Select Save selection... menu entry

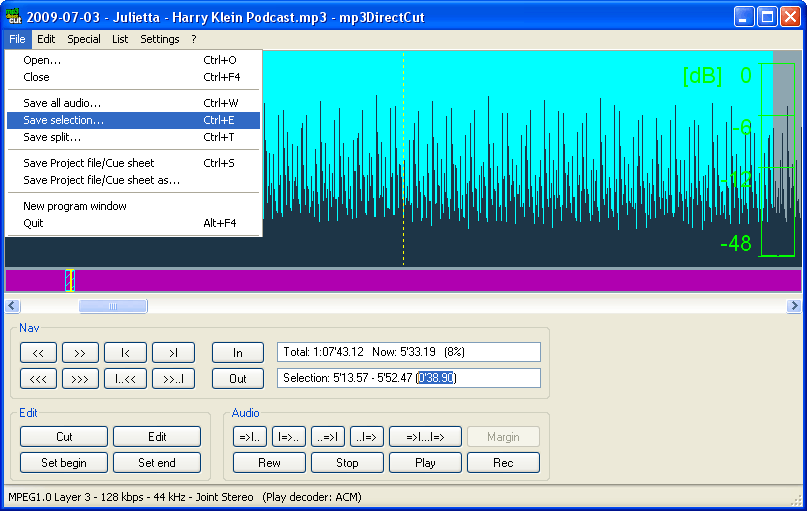click(133, 120)
